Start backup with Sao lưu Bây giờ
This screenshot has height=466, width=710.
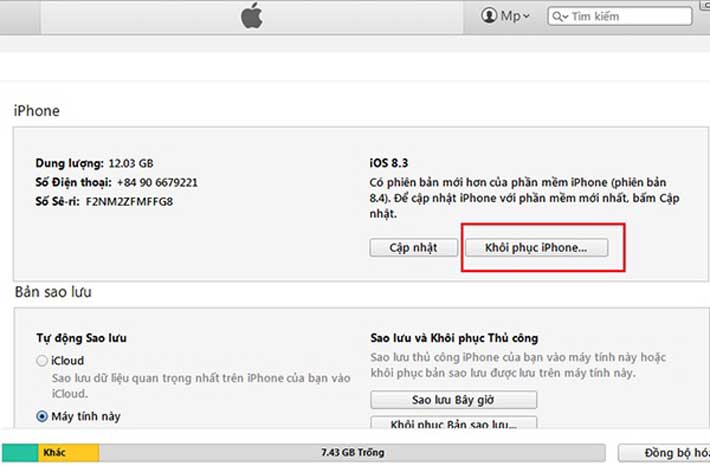(453, 400)
